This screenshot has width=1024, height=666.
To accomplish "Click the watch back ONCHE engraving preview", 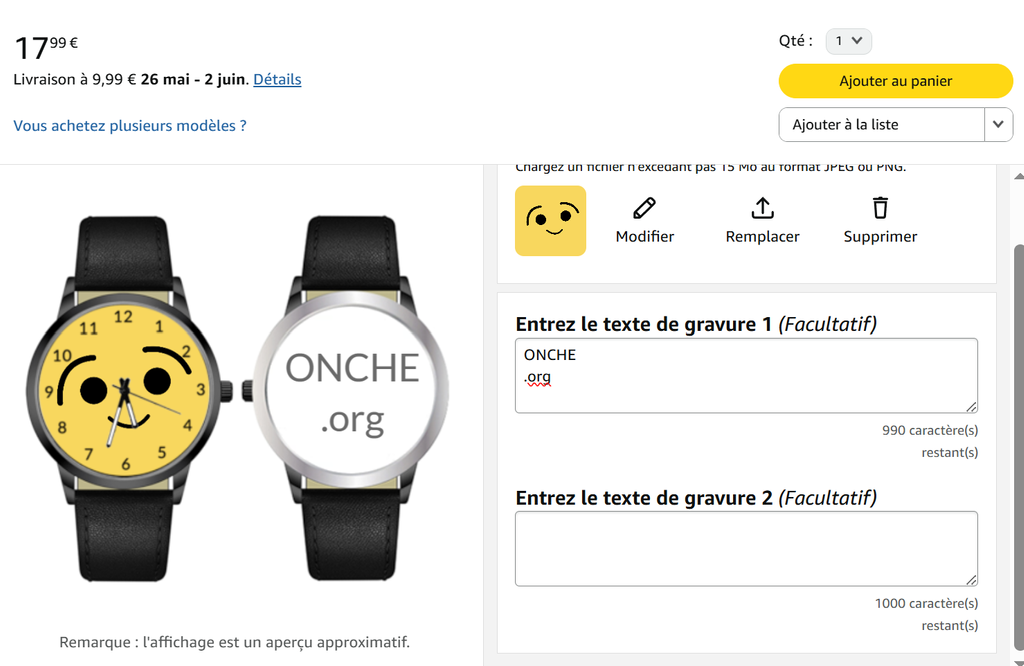I will click(351, 392).
